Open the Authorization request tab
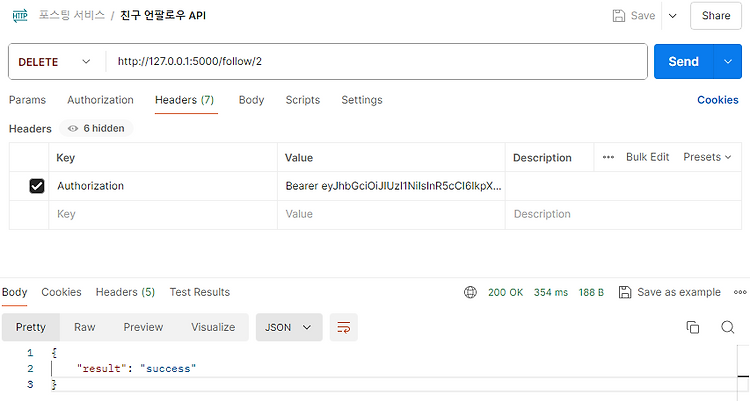The image size is (750, 401). tap(100, 100)
